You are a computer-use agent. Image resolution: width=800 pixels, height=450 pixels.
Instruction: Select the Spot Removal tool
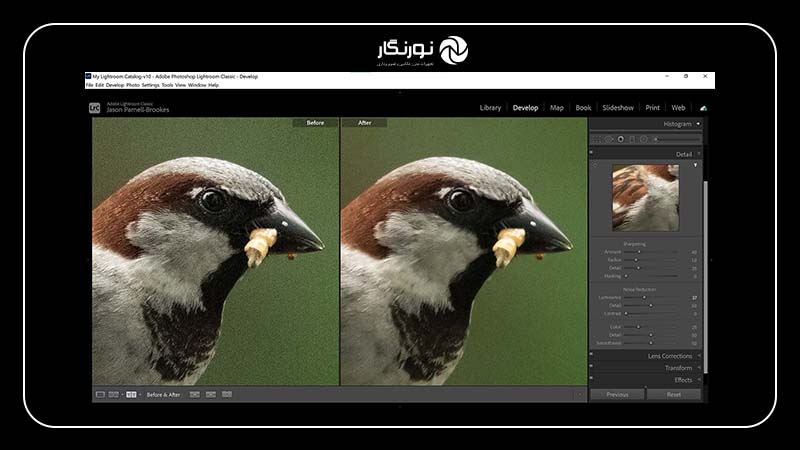[x=609, y=139]
